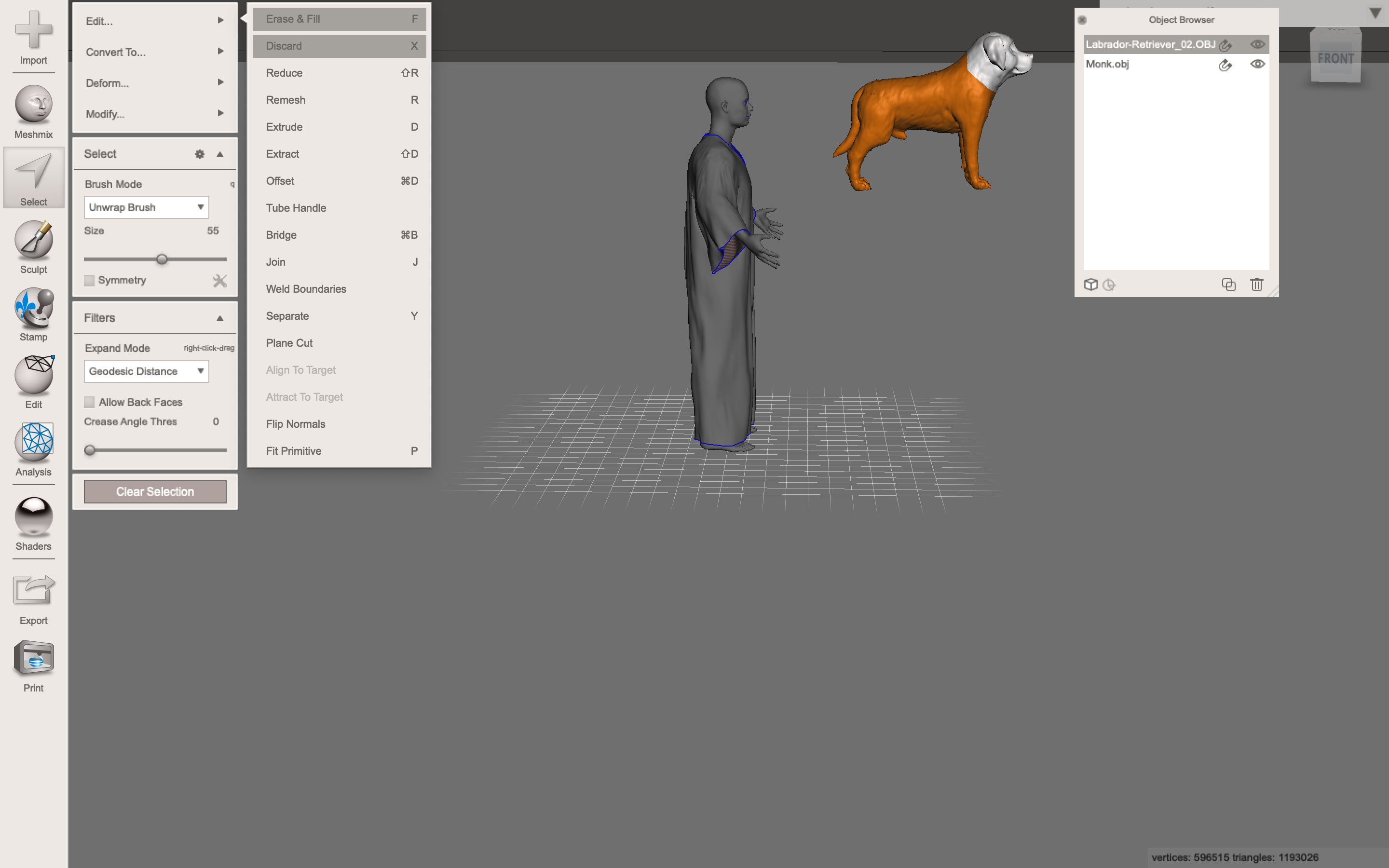Screen dimensions: 1389x868
Task: Open the Select panel settings gear
Action: coord(199,154)
